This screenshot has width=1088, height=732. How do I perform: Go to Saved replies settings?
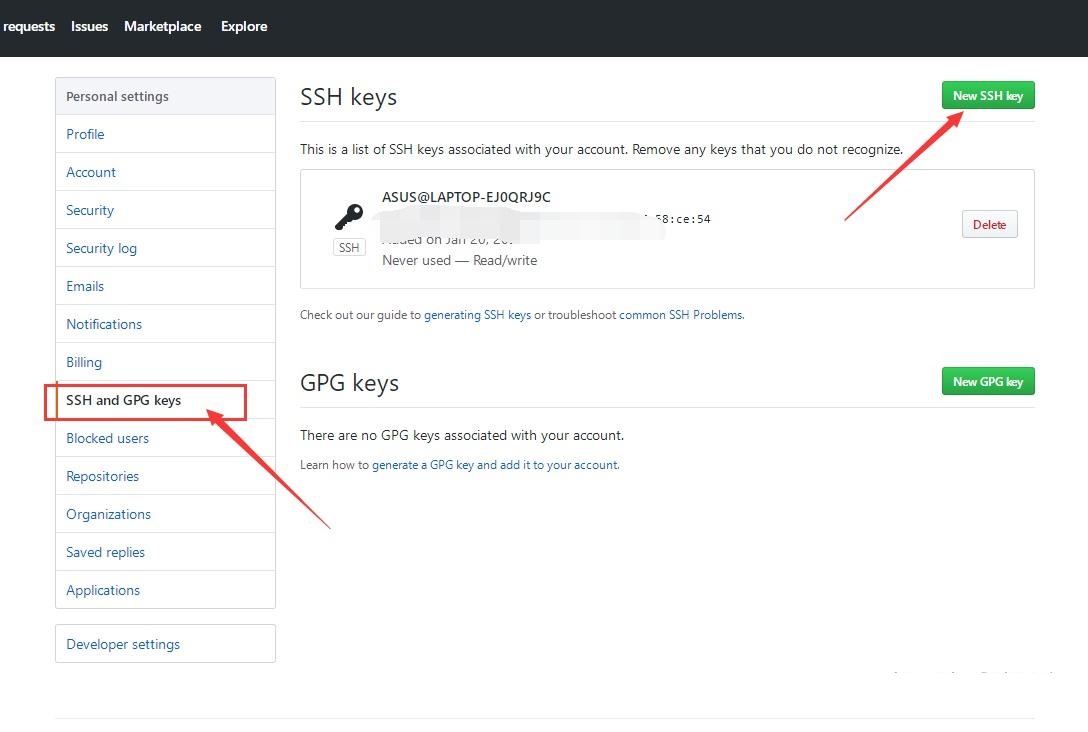point(105,552)
